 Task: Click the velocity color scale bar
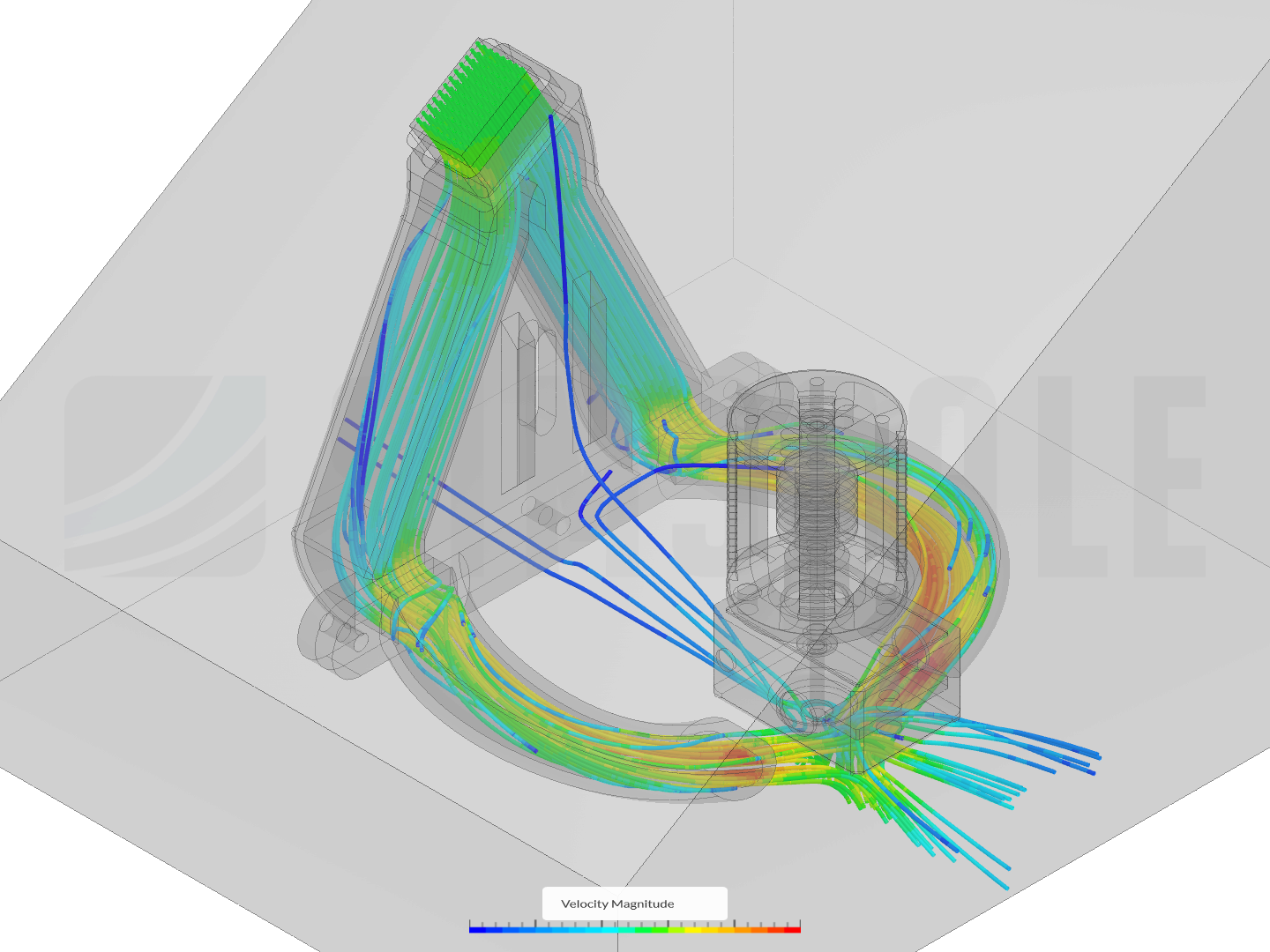point(635,928)
